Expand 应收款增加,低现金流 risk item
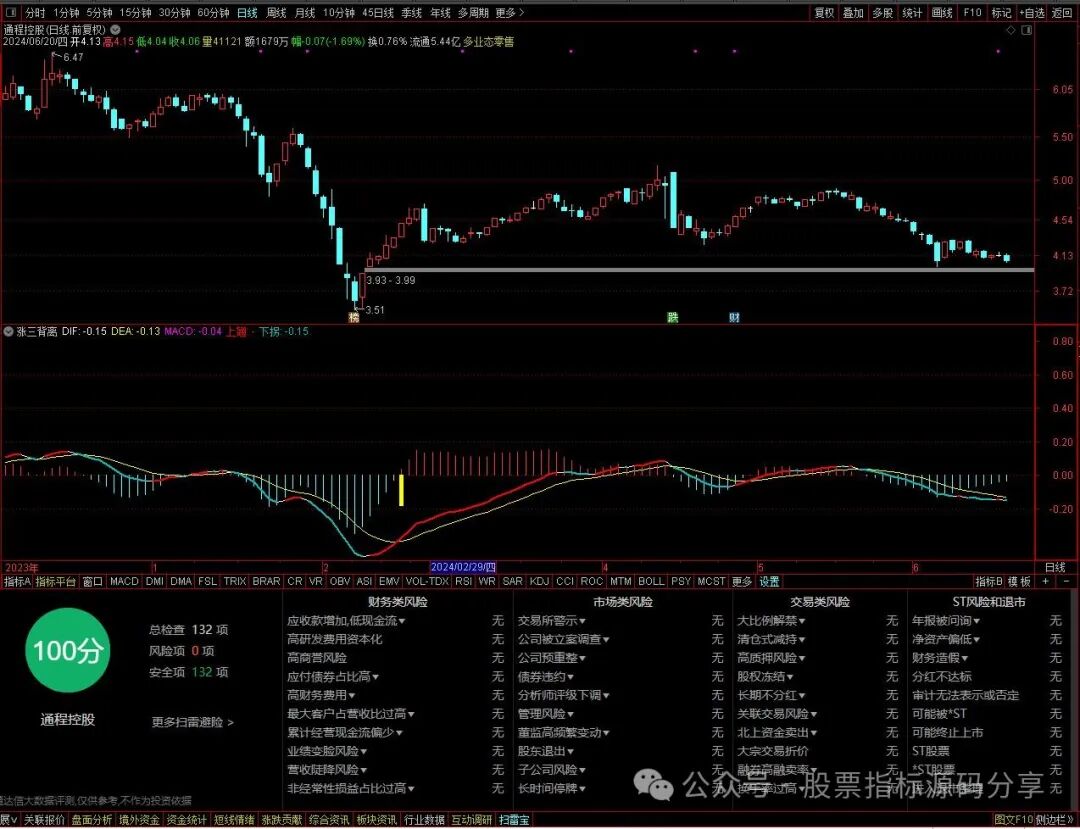Viewport: 1080px width, 829px height. (x=346, y=620)
